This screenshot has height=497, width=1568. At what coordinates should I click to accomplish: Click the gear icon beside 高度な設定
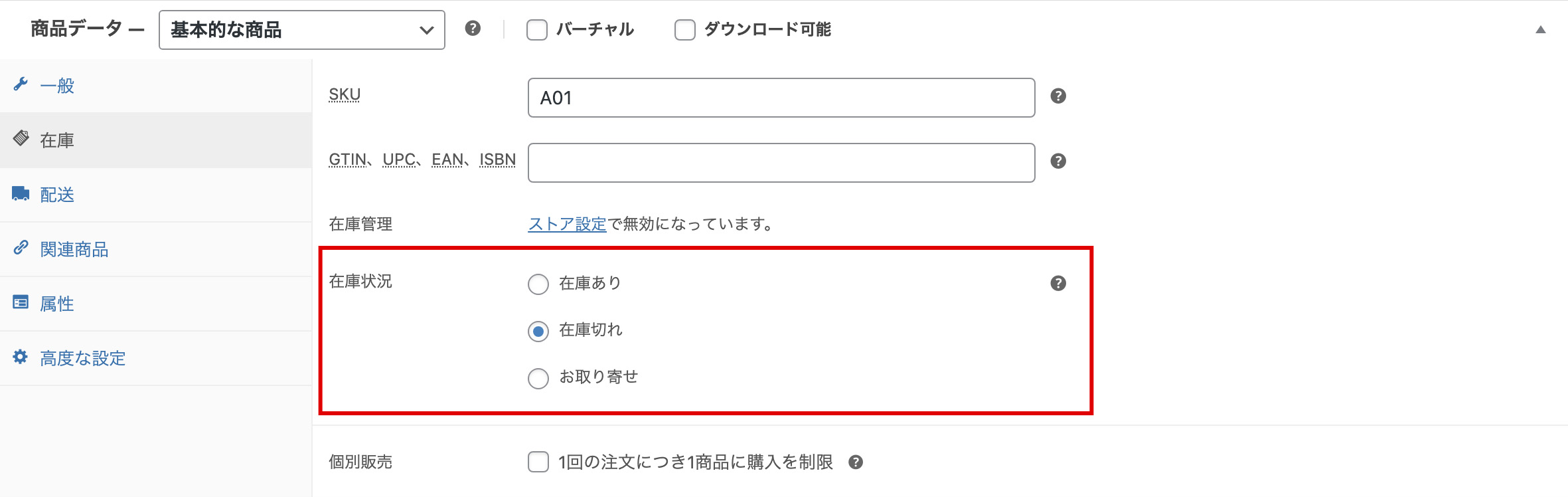21,357
